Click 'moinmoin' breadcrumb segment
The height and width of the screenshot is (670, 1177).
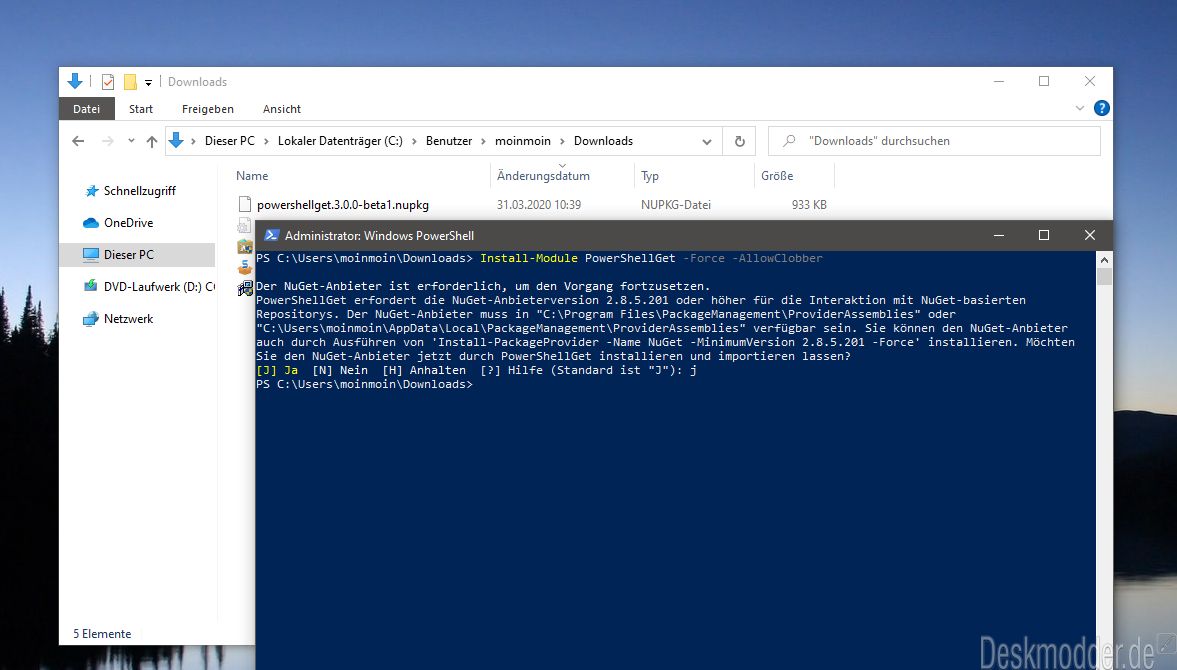click(522, 141)
